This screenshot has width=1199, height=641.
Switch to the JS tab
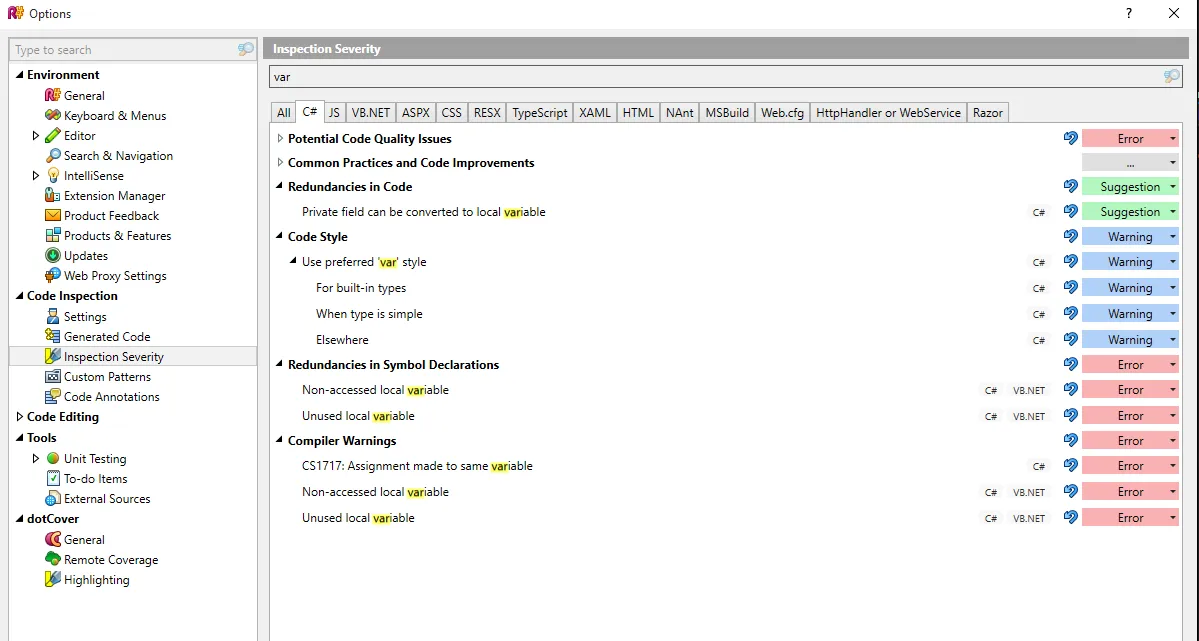click(x=334, y=112)
